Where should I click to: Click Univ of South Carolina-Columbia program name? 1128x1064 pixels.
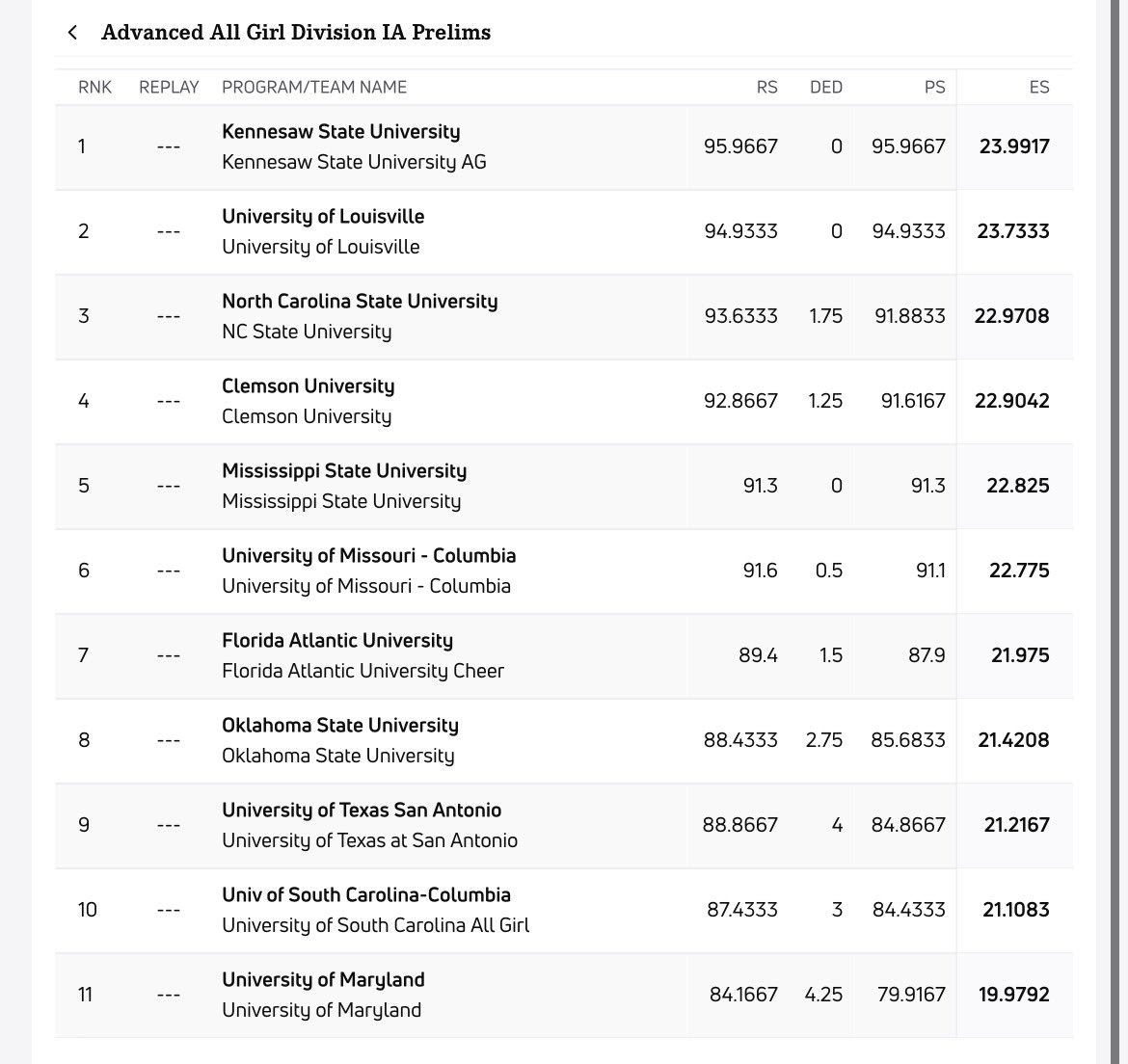click(x=365, y=895)
